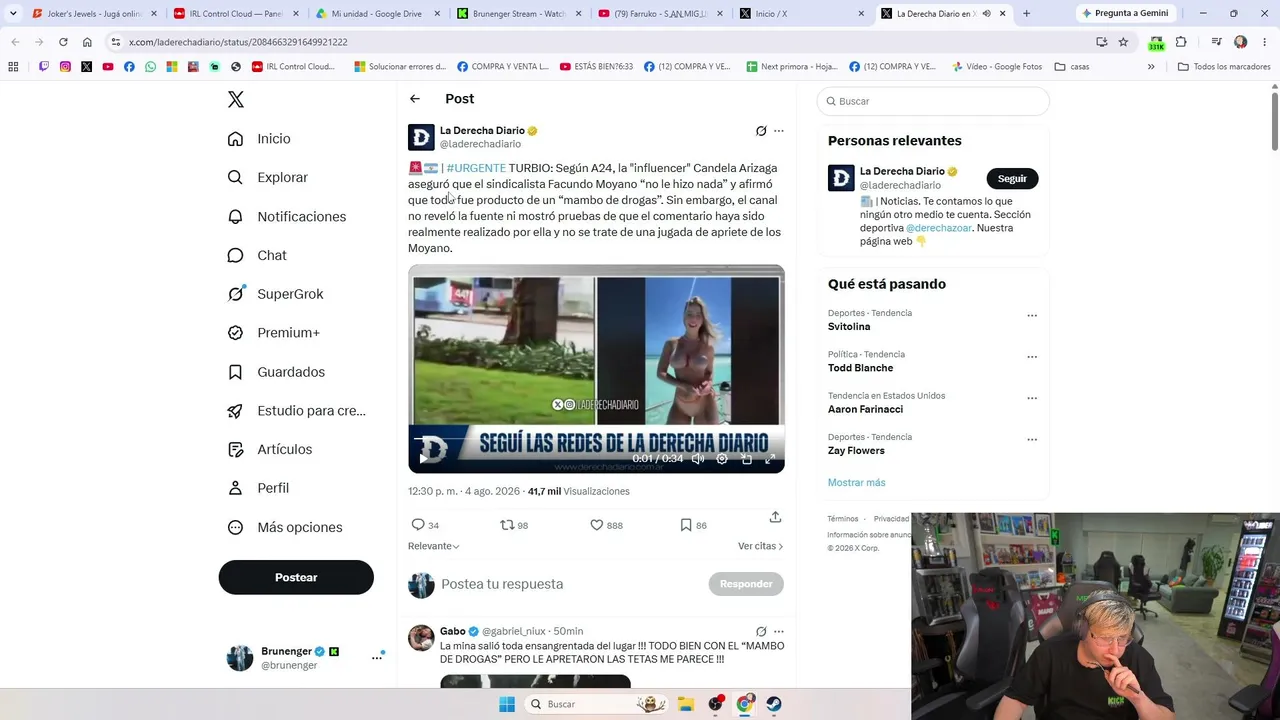The image size is (1280, 720).
Task: Open more options for Zay Flowers trend
Action: [x=1032, y=440]
